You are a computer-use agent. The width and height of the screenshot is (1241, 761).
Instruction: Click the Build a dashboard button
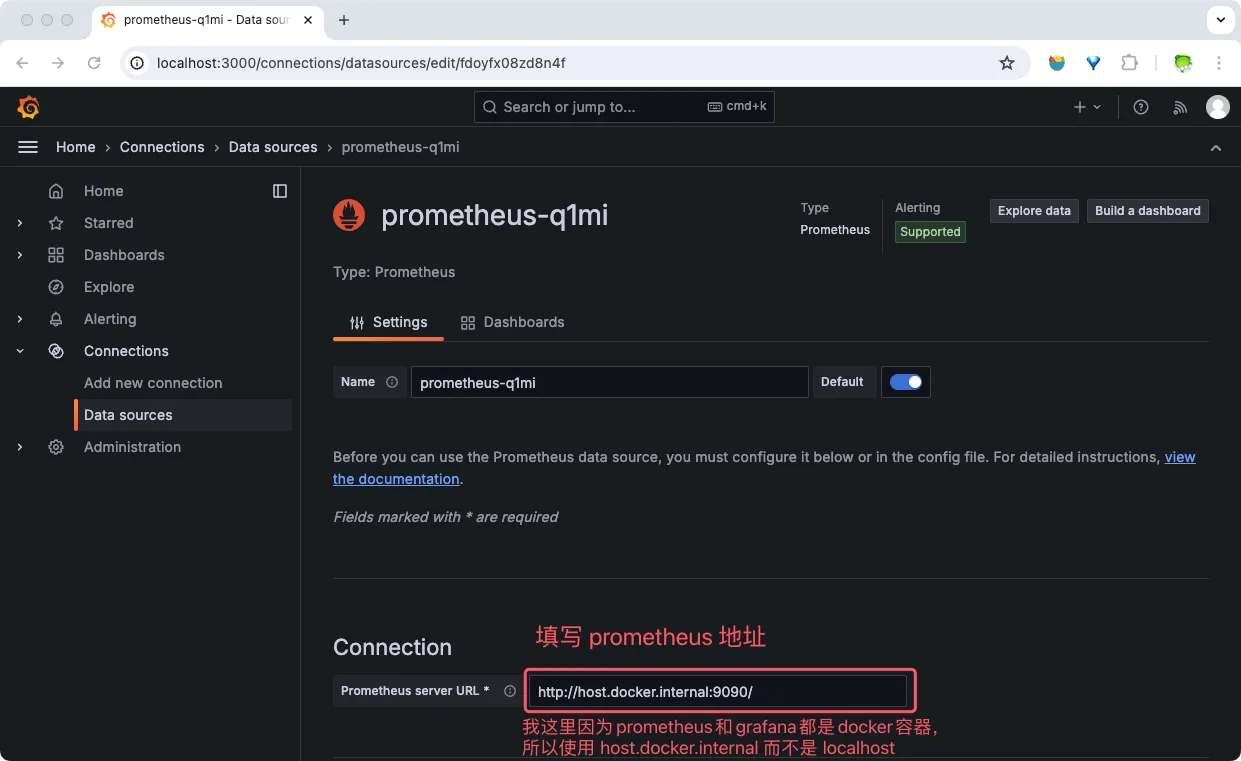pos(1147,211)
